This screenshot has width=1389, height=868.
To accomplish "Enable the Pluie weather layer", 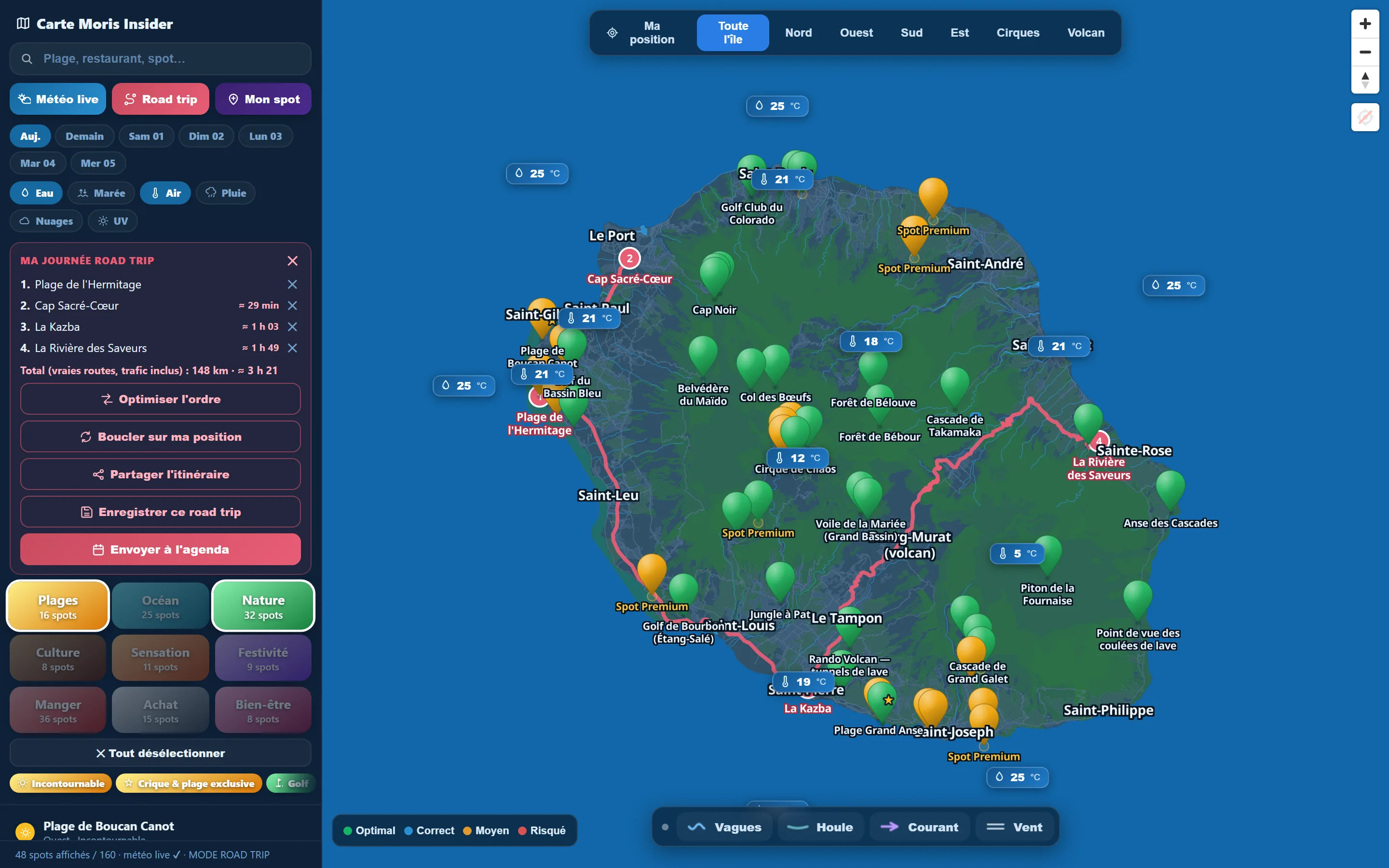I will (226, 193).
